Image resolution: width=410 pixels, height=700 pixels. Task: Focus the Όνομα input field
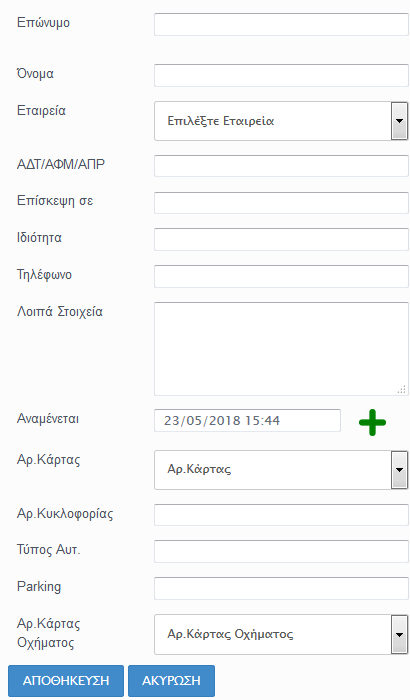281,75
